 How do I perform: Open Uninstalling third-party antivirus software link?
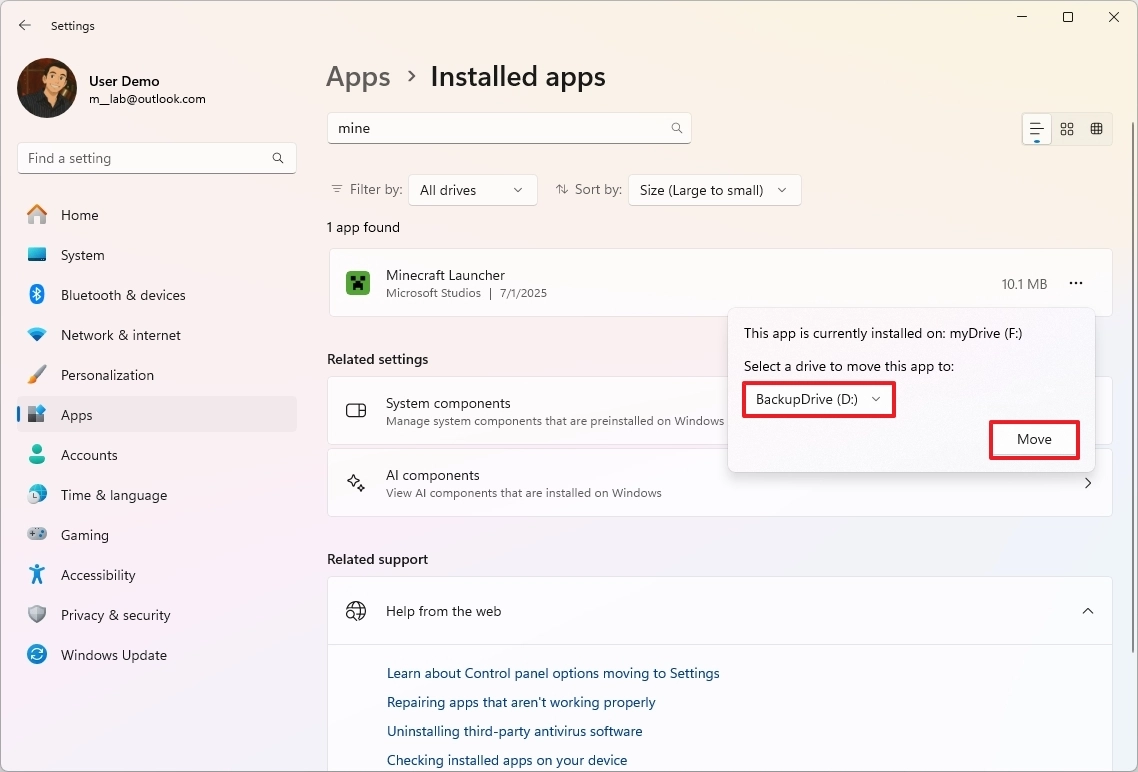click(x=515, y=731)
